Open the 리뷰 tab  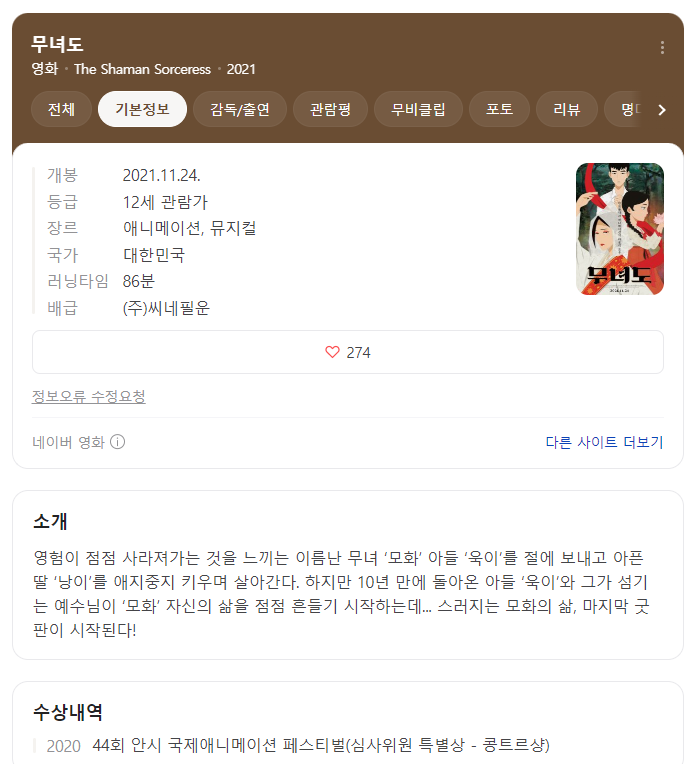point(567,109)
